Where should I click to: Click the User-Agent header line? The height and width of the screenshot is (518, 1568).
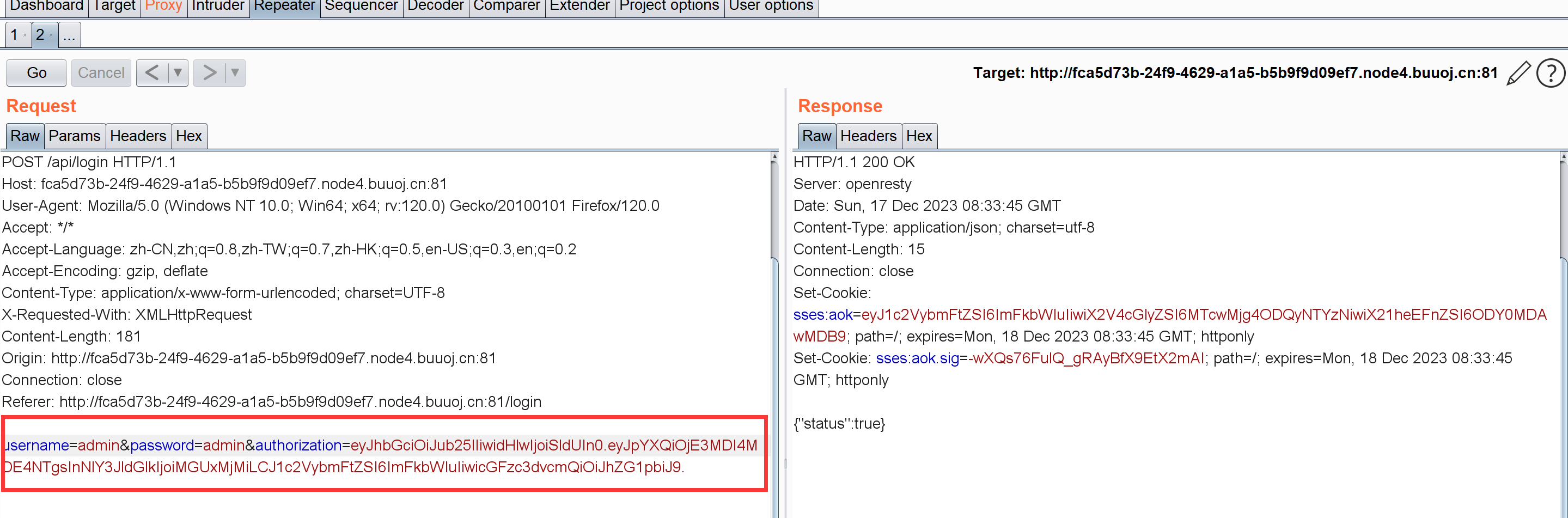click(x=331, y=206)
